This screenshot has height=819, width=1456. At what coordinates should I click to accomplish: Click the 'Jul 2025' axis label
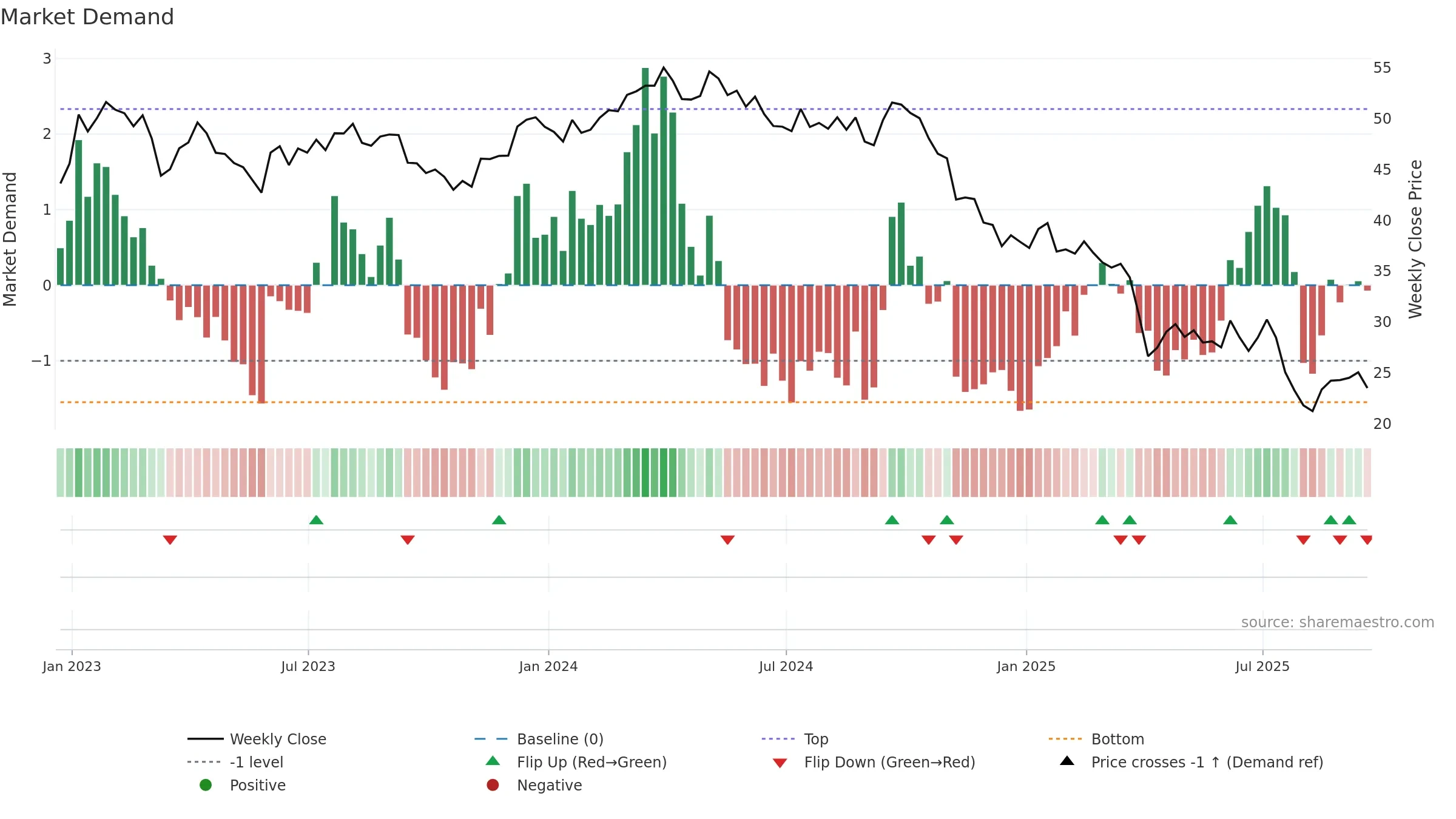[1262, 666]
